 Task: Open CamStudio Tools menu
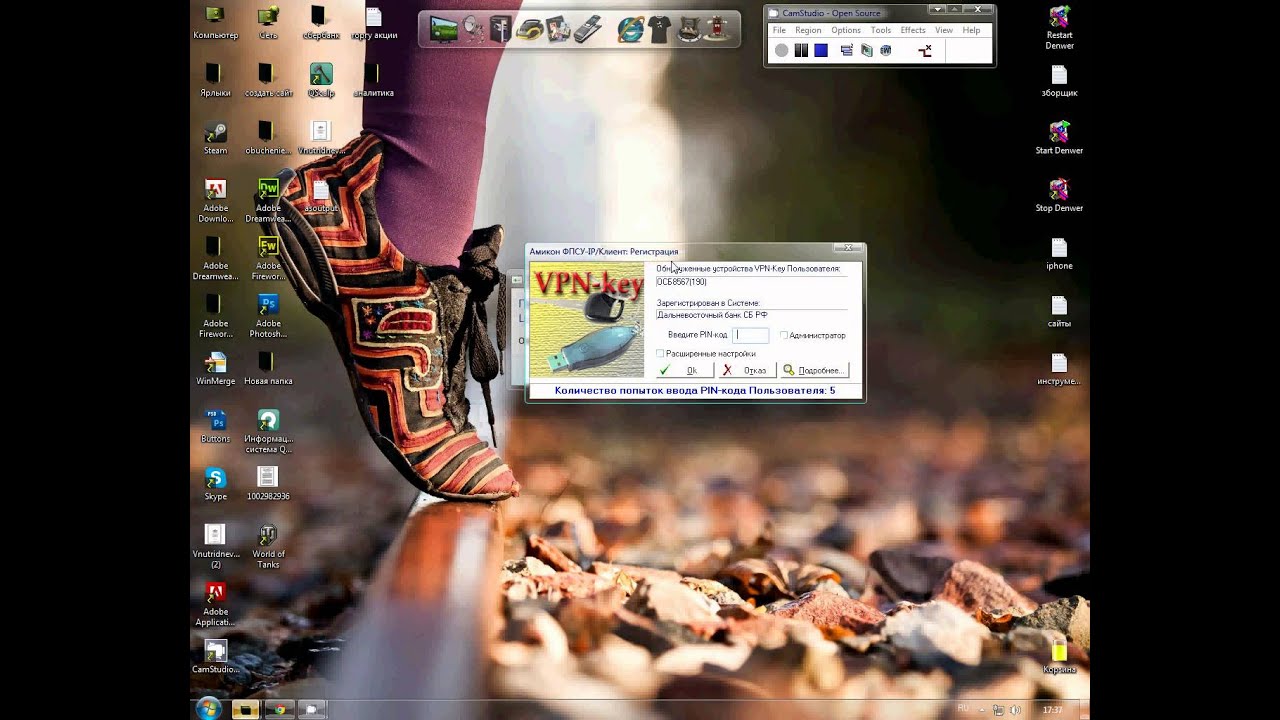click(x=881, y=30)
